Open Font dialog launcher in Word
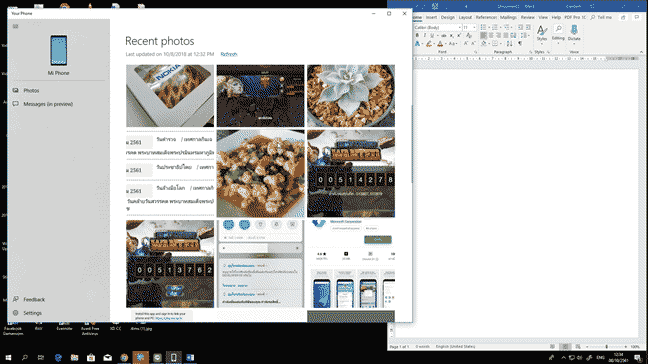 [475, 52]
